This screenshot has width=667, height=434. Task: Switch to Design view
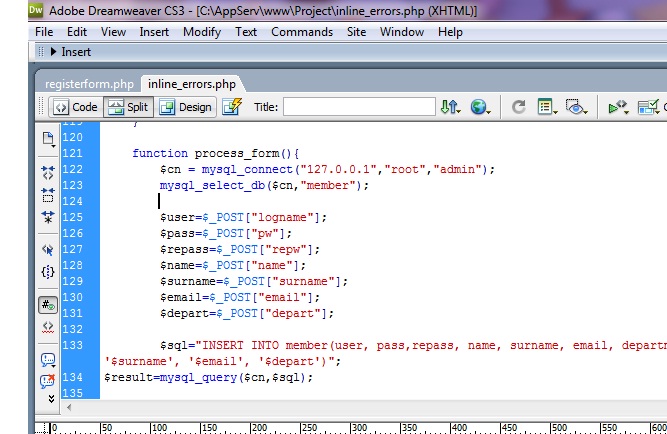pyautogui.click(x=185, y=107)
